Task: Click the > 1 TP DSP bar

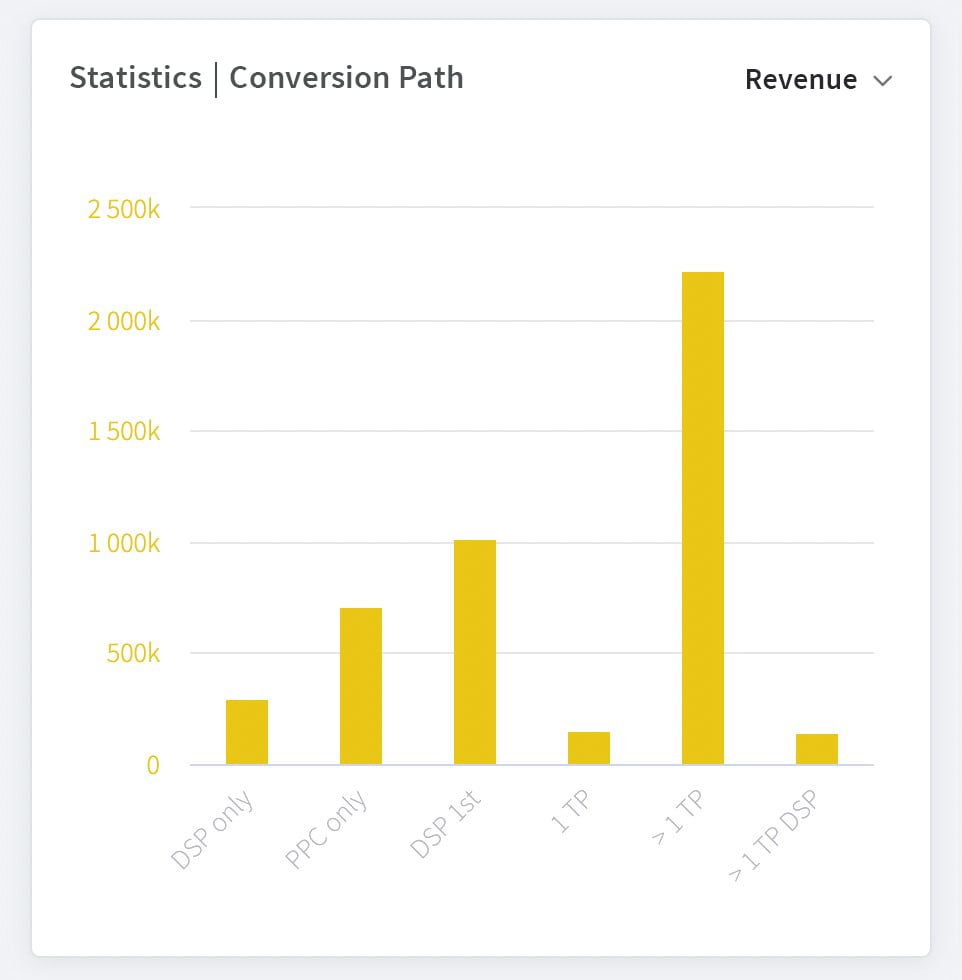Action: tap(817, 749)
